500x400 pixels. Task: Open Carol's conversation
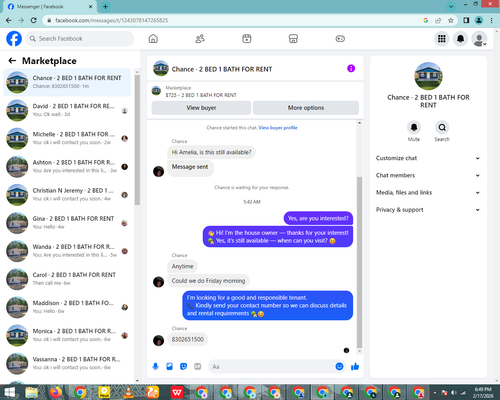(67, 279)
